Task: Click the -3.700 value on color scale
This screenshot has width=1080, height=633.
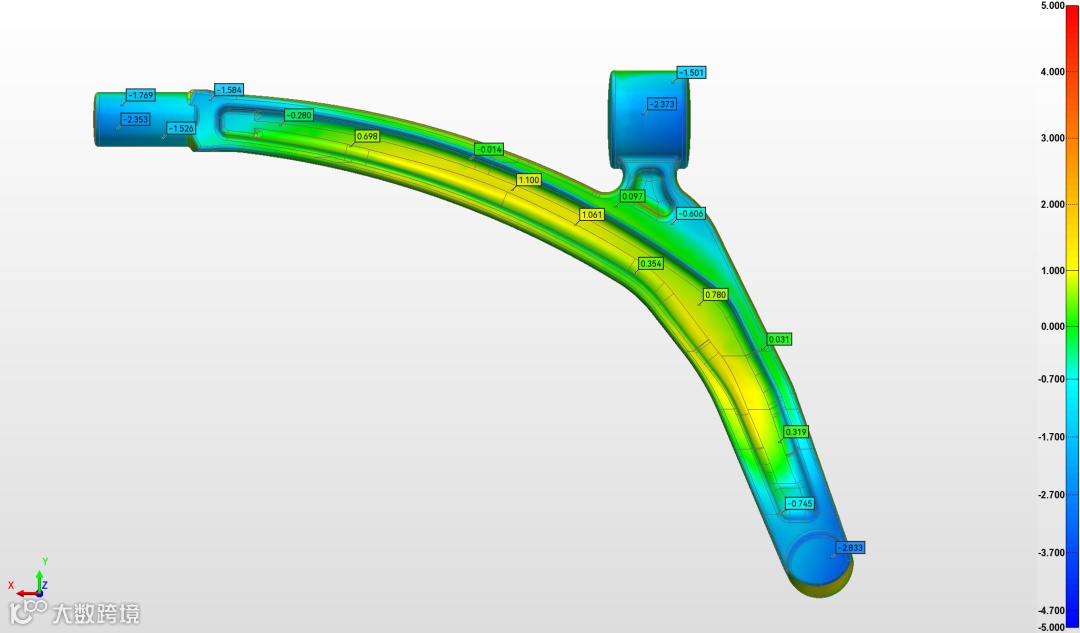Action: click(x=1051, y=552)
